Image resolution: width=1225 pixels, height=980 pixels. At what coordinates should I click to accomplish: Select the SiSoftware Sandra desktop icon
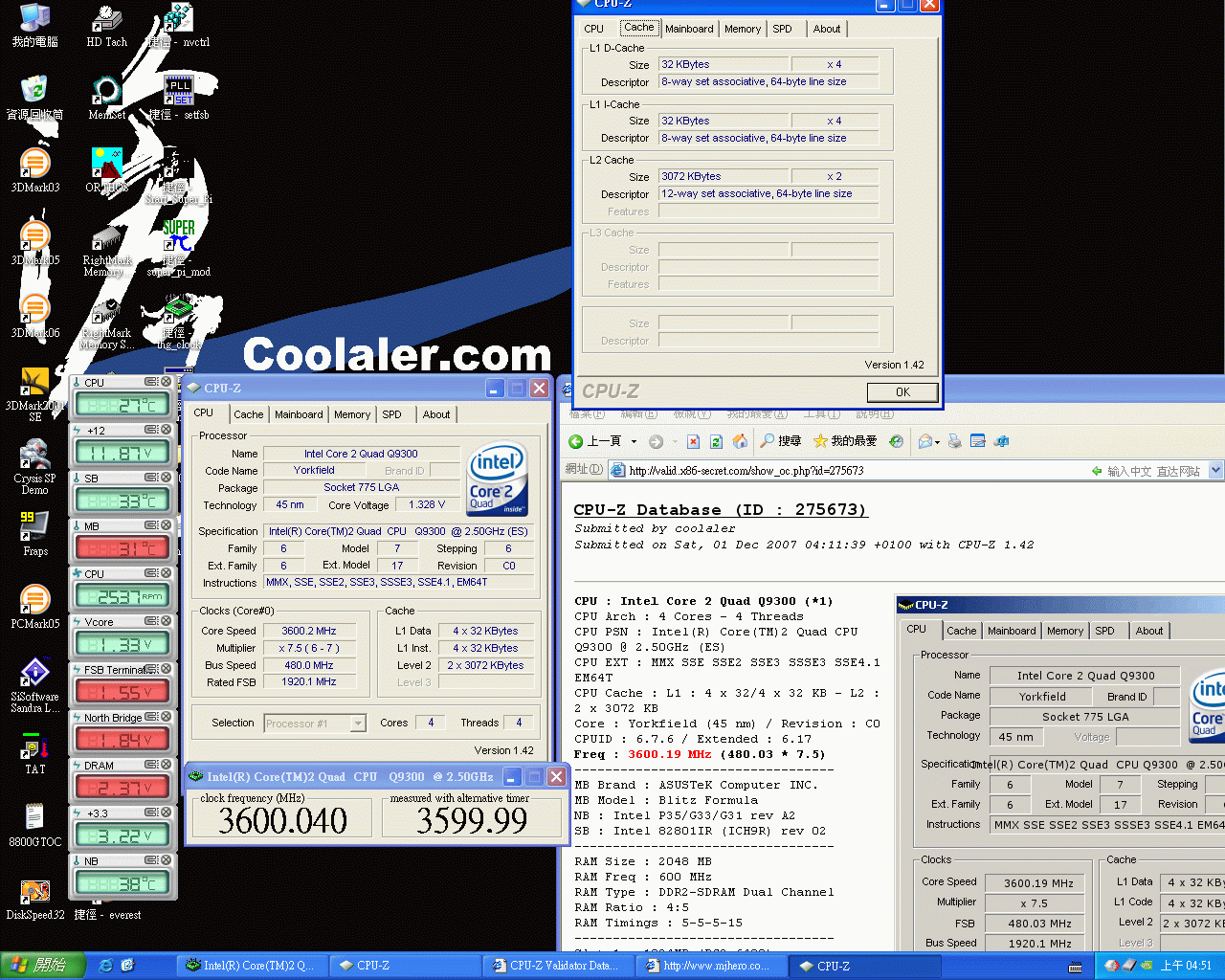pos(35,685)
